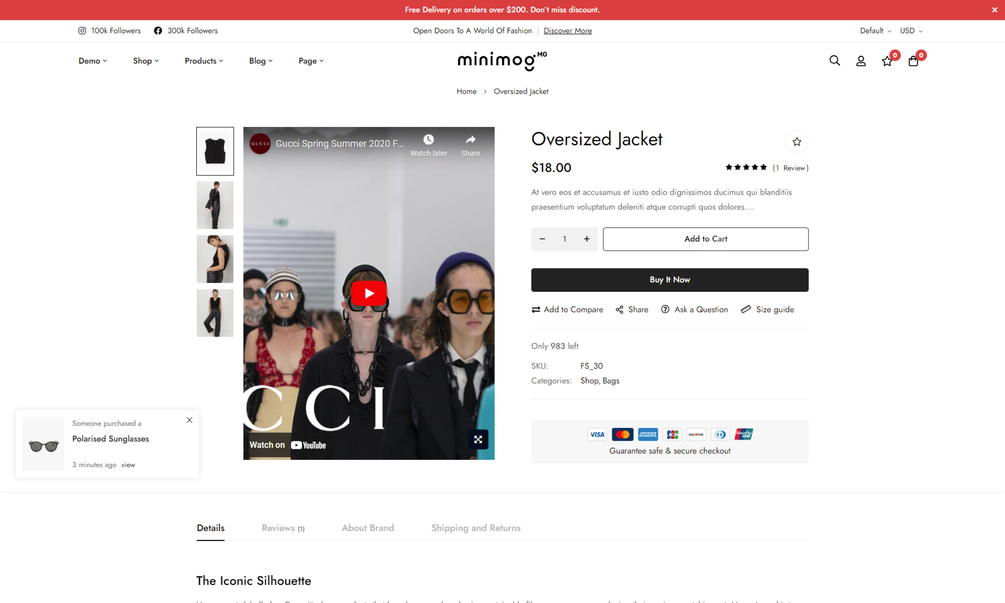Open the wishlist star icon in header
This screenshot has height=603, width=1005.
(x=887, y=61)
